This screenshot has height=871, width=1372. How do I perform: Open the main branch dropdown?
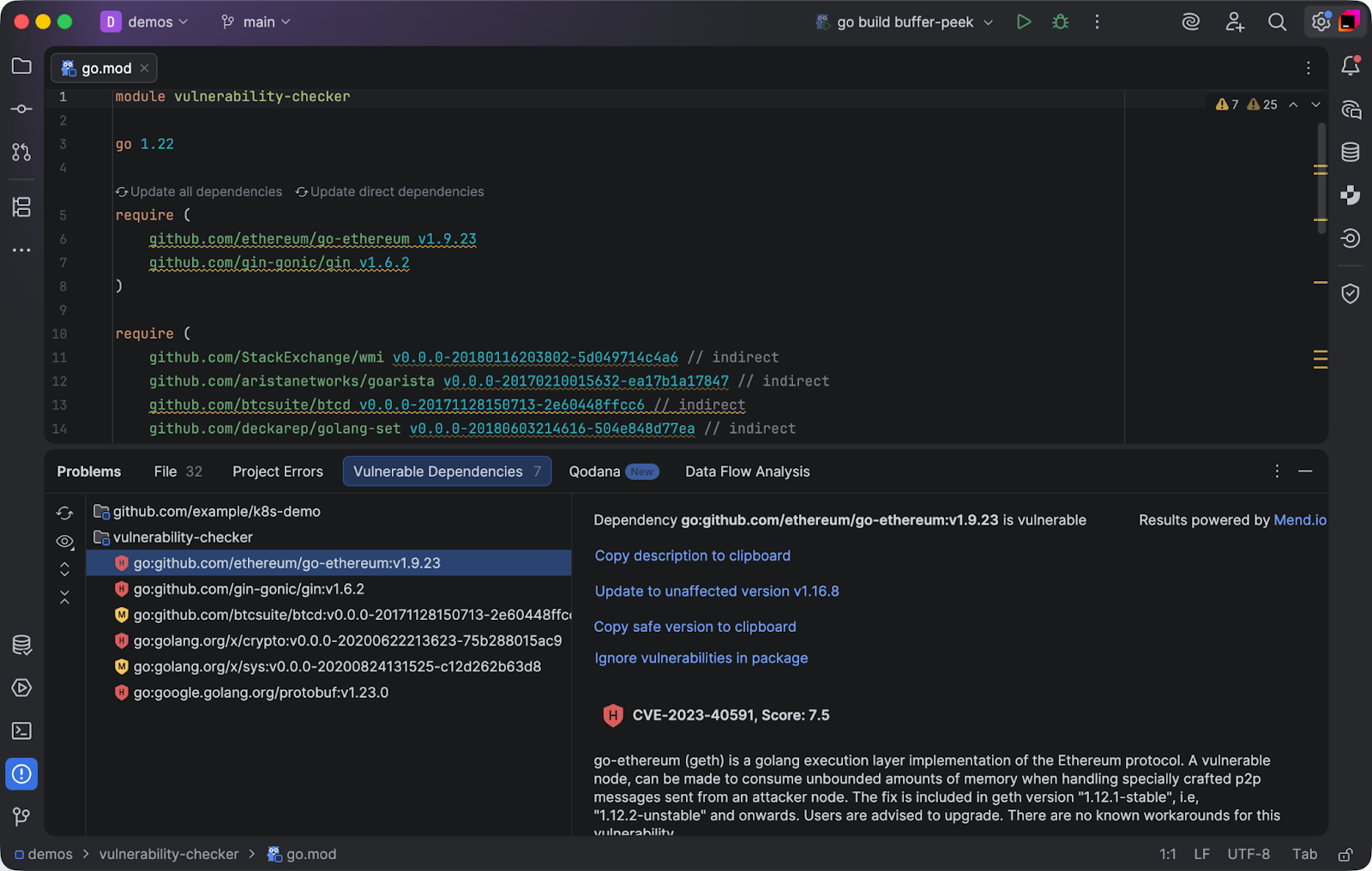click(256, 22)
